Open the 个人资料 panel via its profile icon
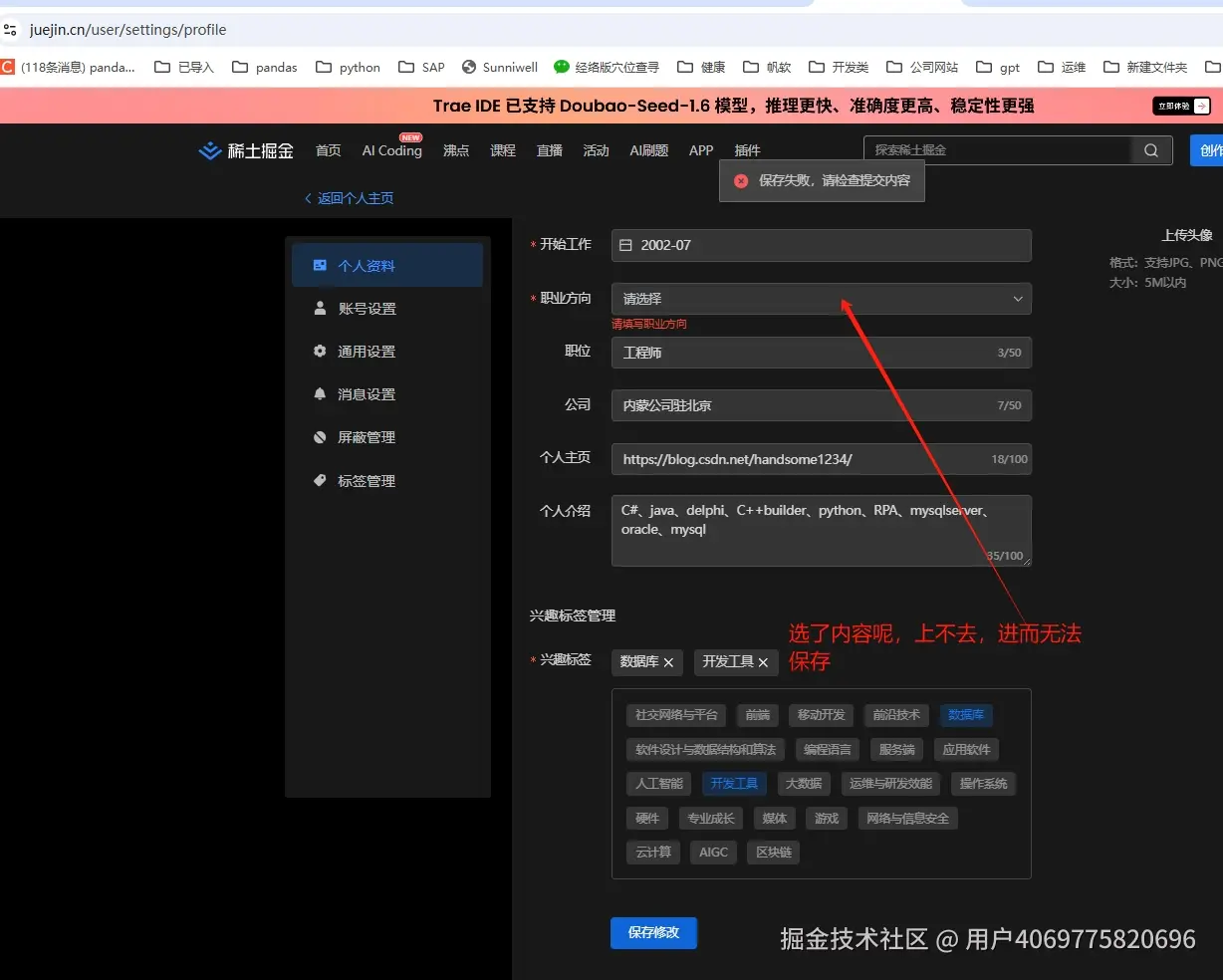This screenshot has width=1223, height=980. click(319, 265)
